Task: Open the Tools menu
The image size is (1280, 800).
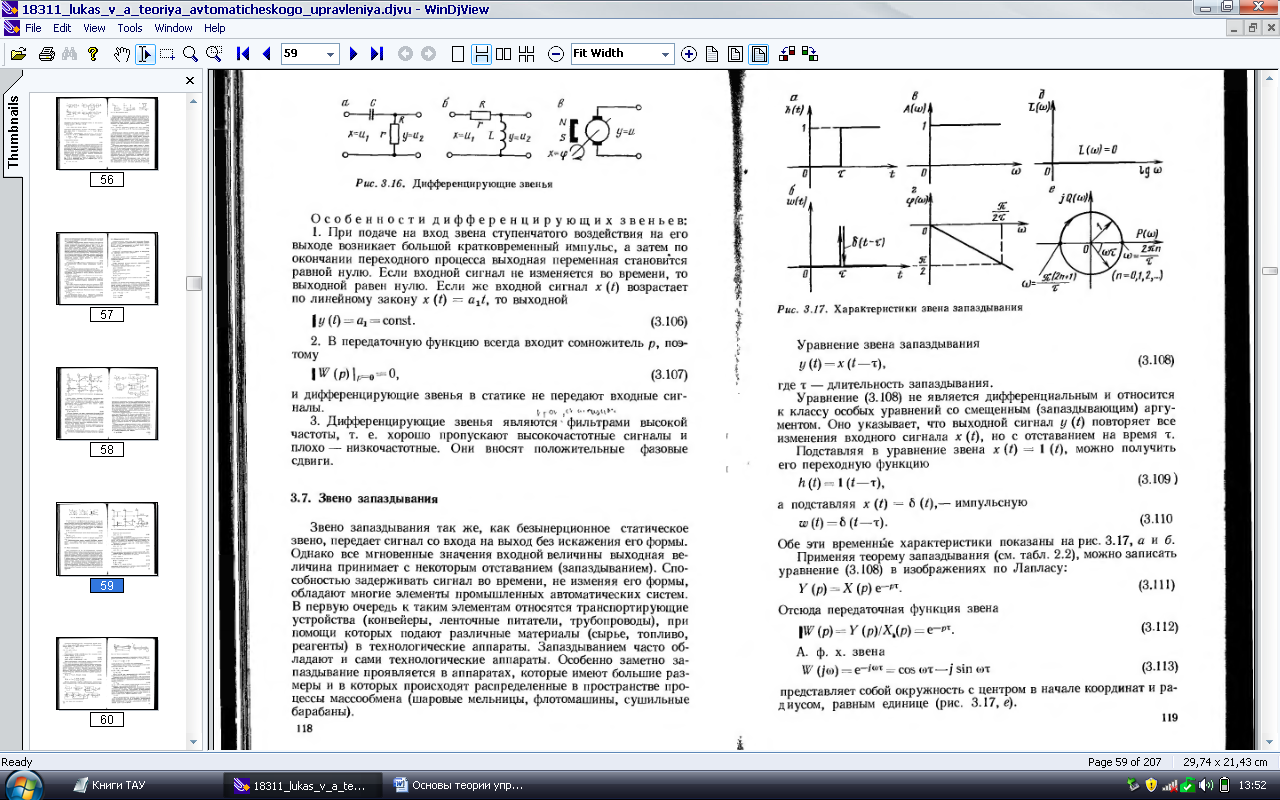Action: click(x=130, y=28)
